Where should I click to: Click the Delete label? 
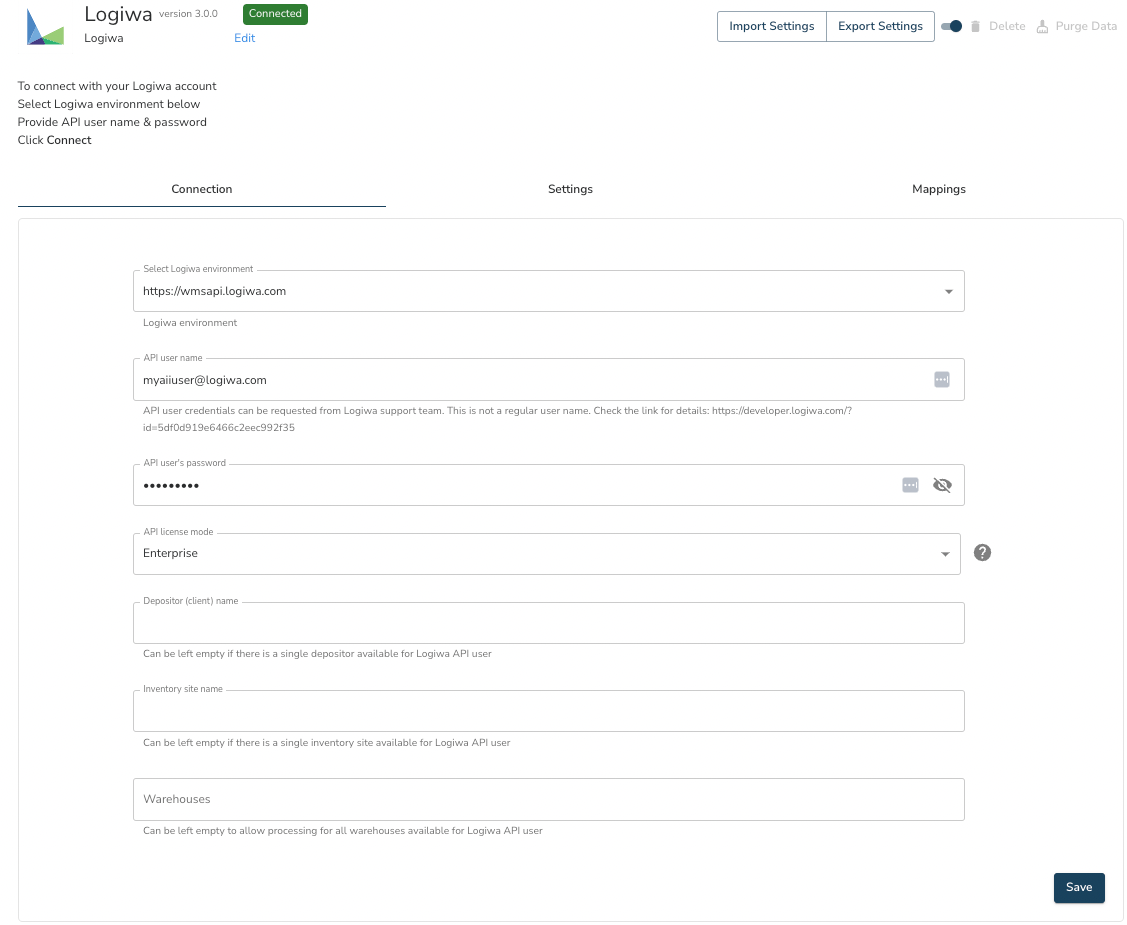[1007, 27]
